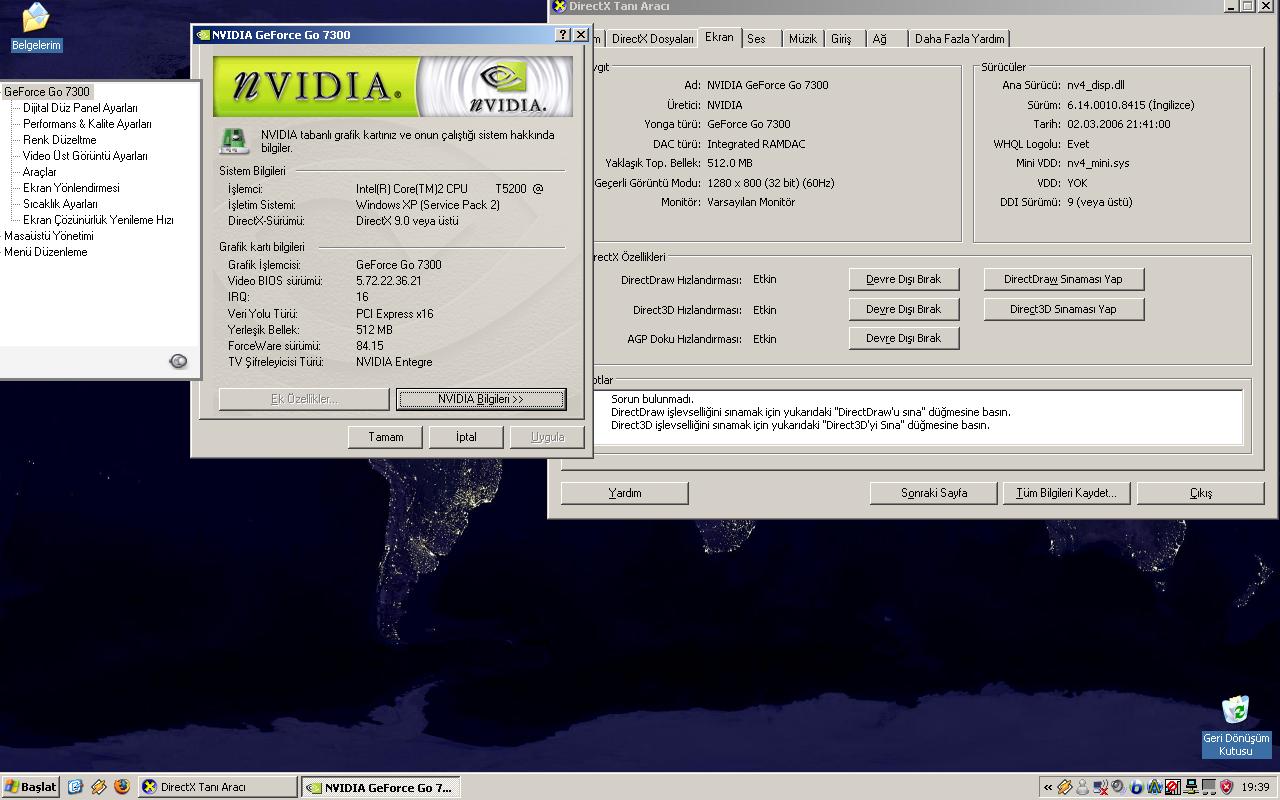Open Performans & Kalite Ayarları
Image resolution: width=1280 pixels, height=800 pixels.
click(x=87, y=123)
